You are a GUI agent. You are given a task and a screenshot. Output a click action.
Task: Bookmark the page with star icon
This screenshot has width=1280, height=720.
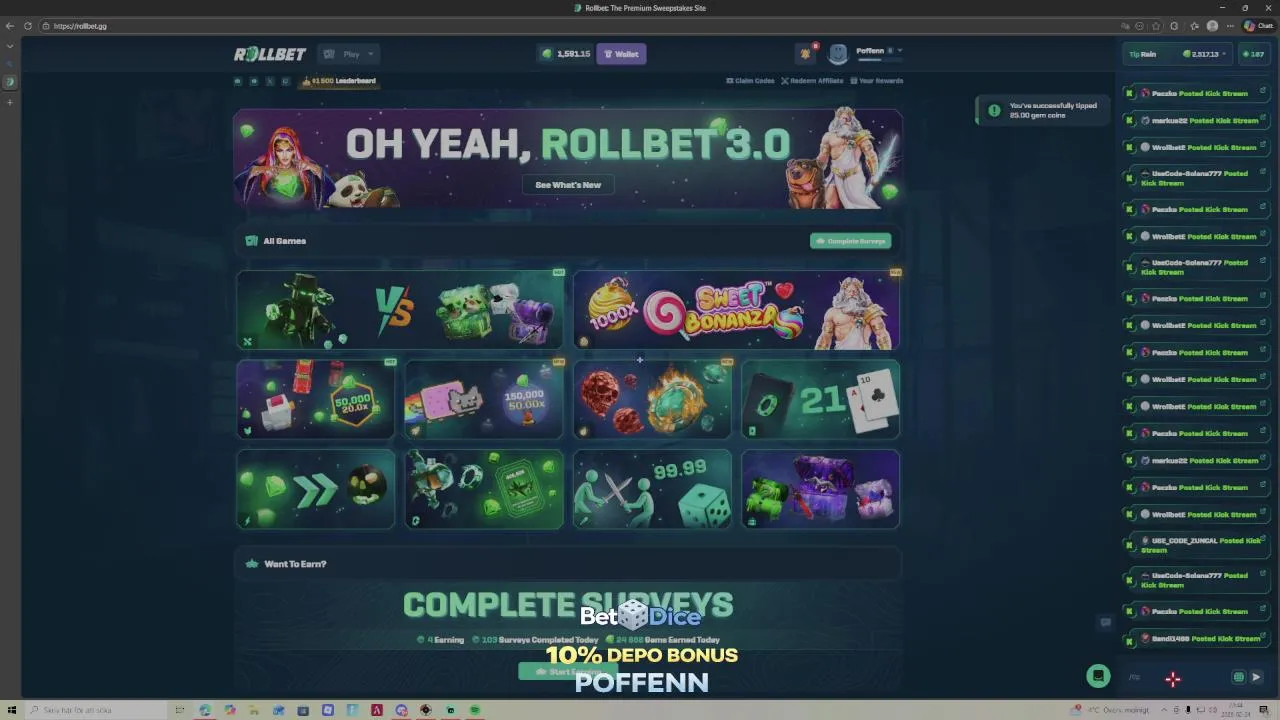[x=1157, y=26]
